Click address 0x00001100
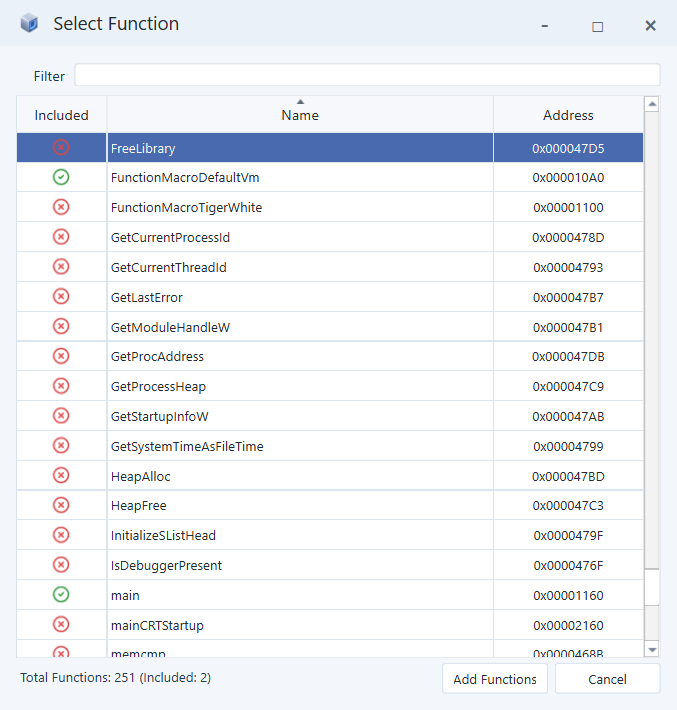The width and height of the screenshot is (677, 710). (x=568, y=207)
